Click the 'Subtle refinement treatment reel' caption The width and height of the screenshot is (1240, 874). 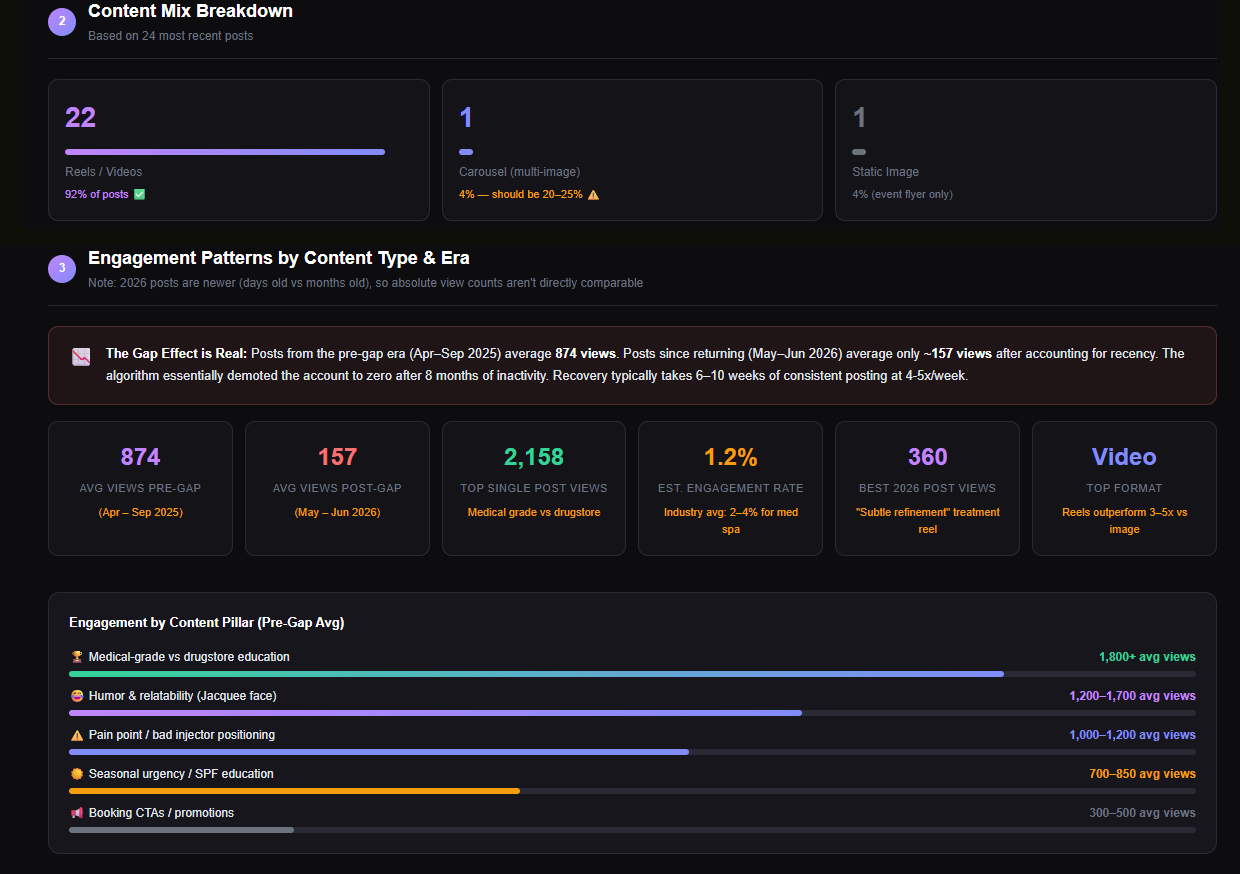tap(927, 521)
